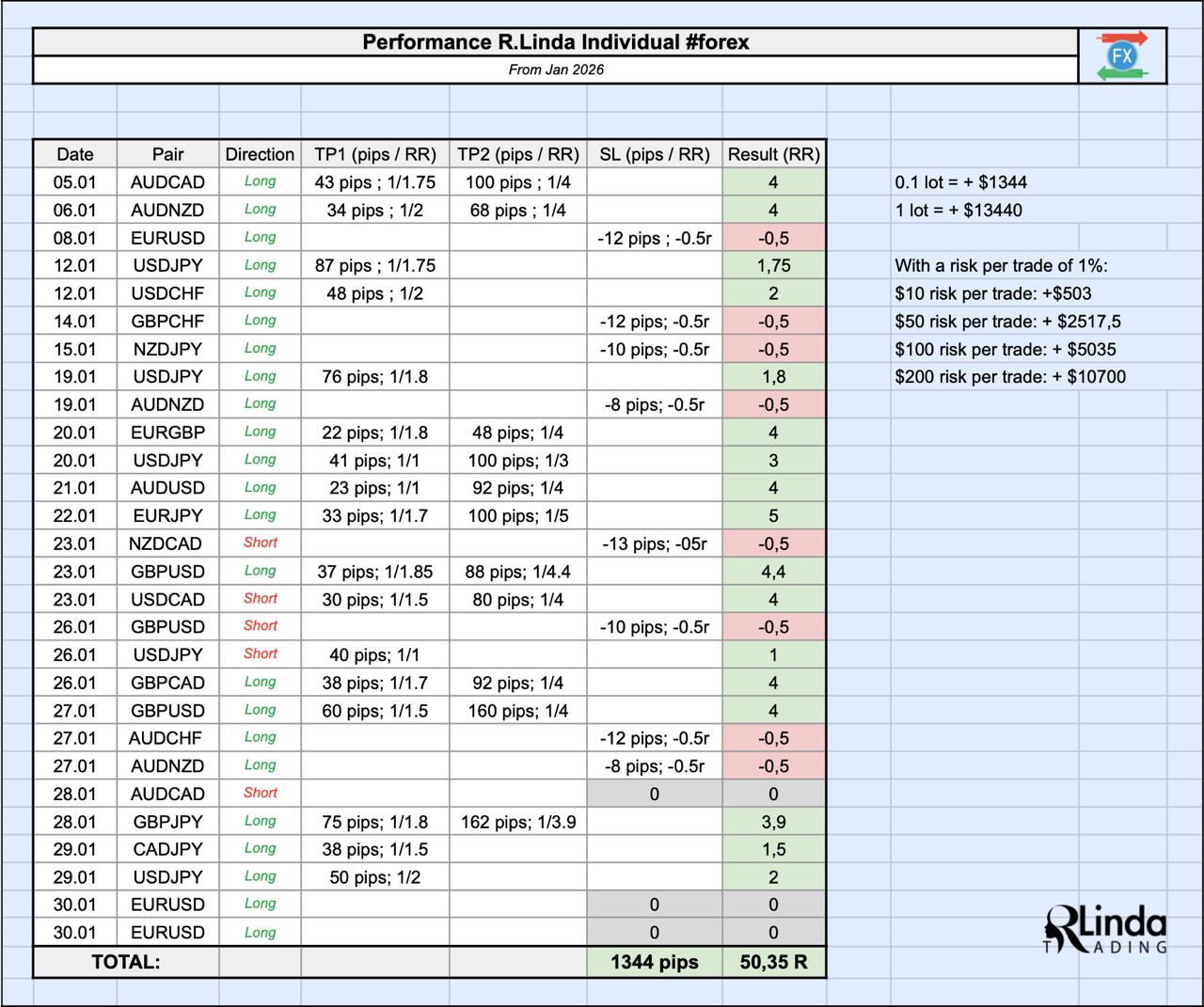Select the '37 pips; 1/1.85' cell

(375, 572)
